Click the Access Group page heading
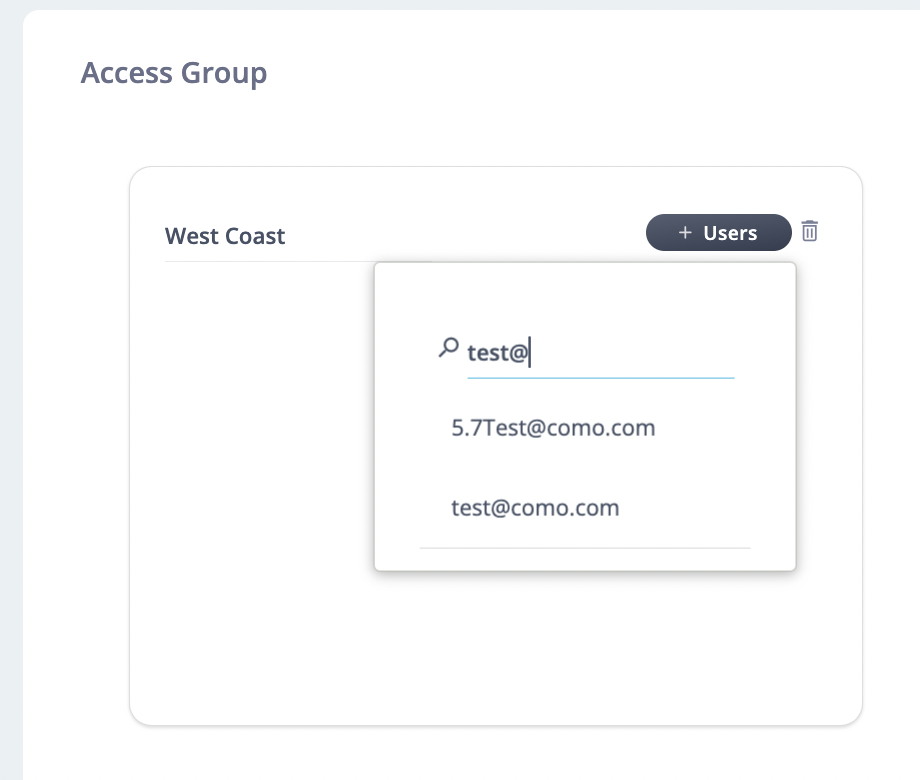Viewport: 920px width, 780px height. point(174,73)
